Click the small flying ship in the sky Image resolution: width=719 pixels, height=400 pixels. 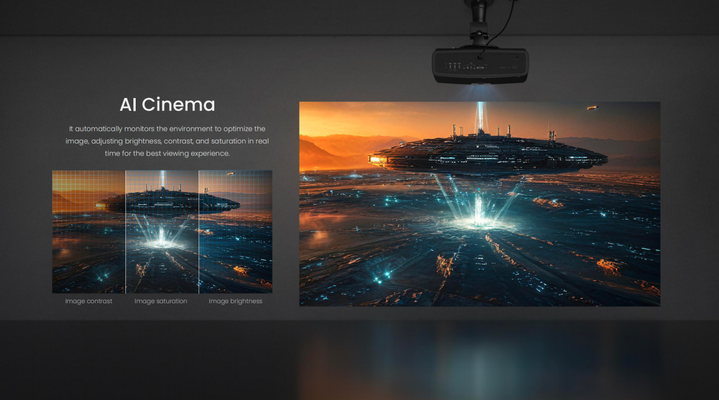[x=590, y=108]
